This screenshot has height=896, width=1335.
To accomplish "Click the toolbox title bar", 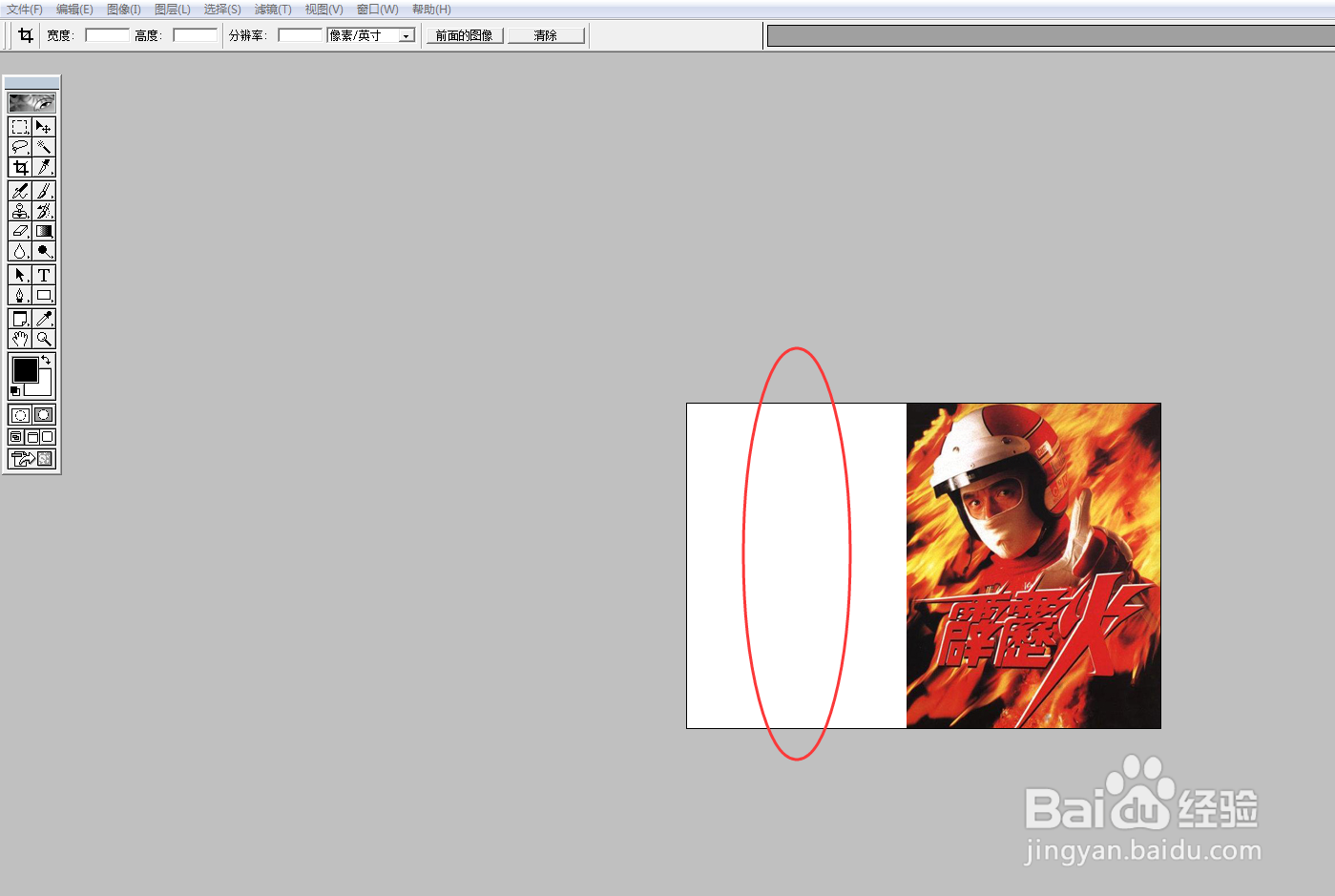I will point(31,83).
